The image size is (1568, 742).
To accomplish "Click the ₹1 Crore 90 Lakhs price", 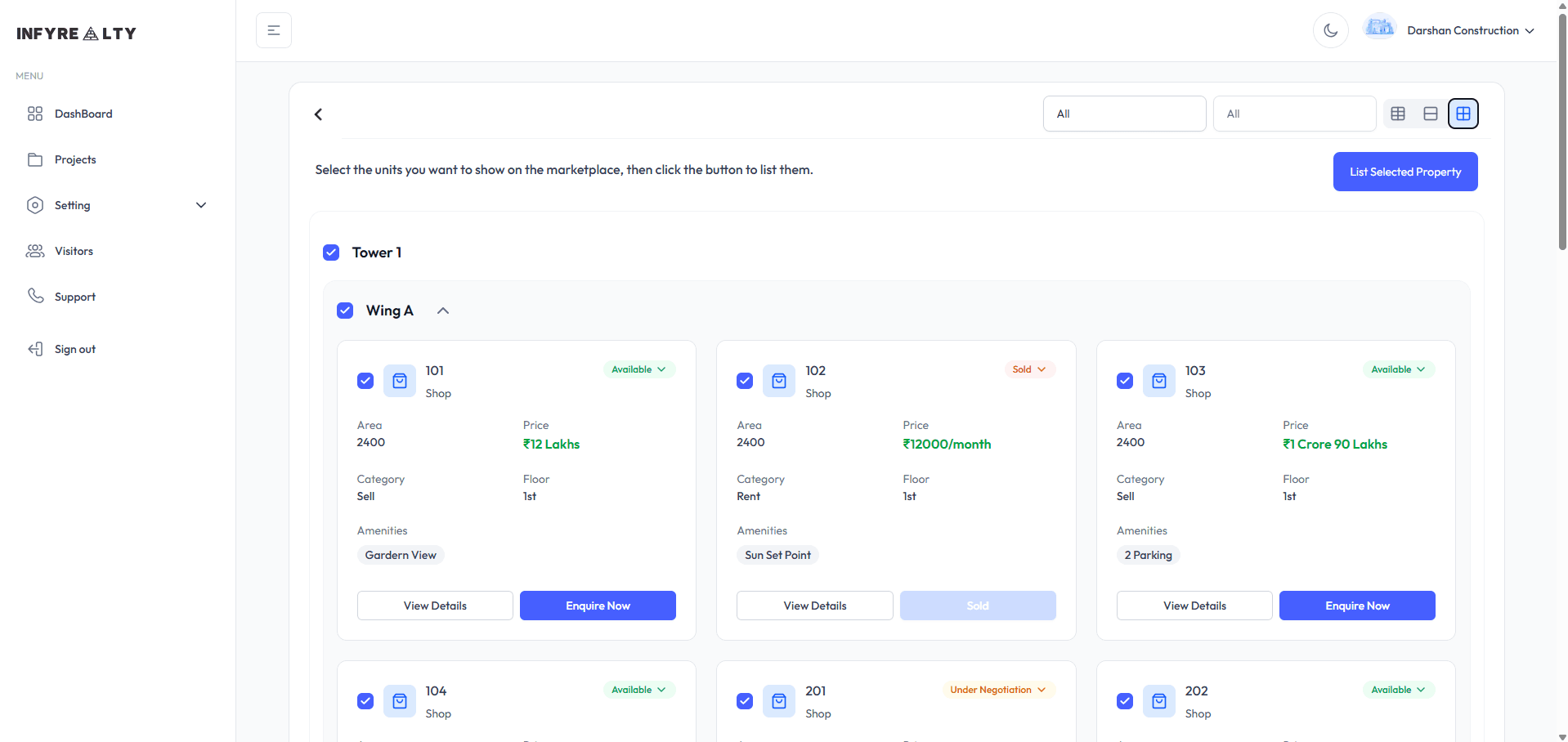I will click(1335, 445).
